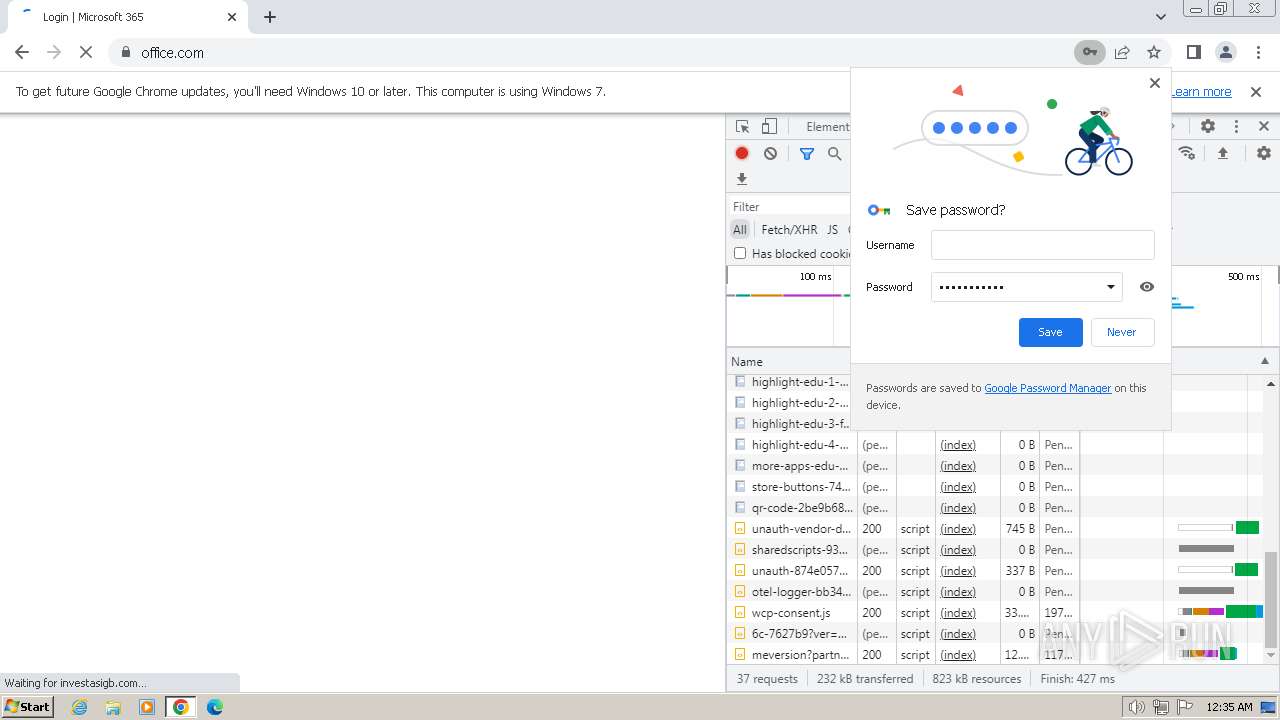The image size is (1280, 720).
Task: Open a new tab with the plus button
Action: [x=270, y=17]
